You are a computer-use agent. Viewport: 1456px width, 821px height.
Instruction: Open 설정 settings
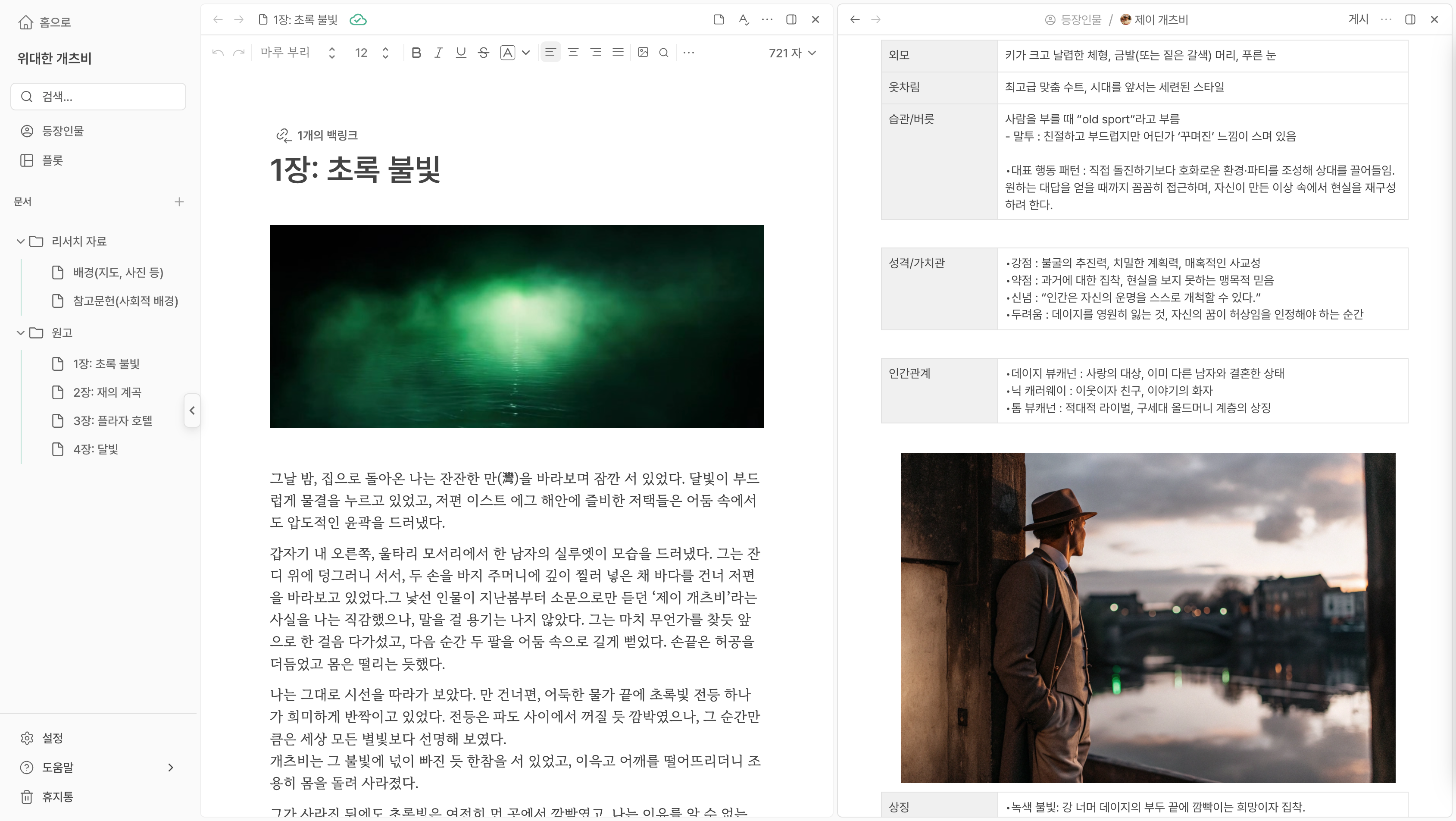point(42,739)
